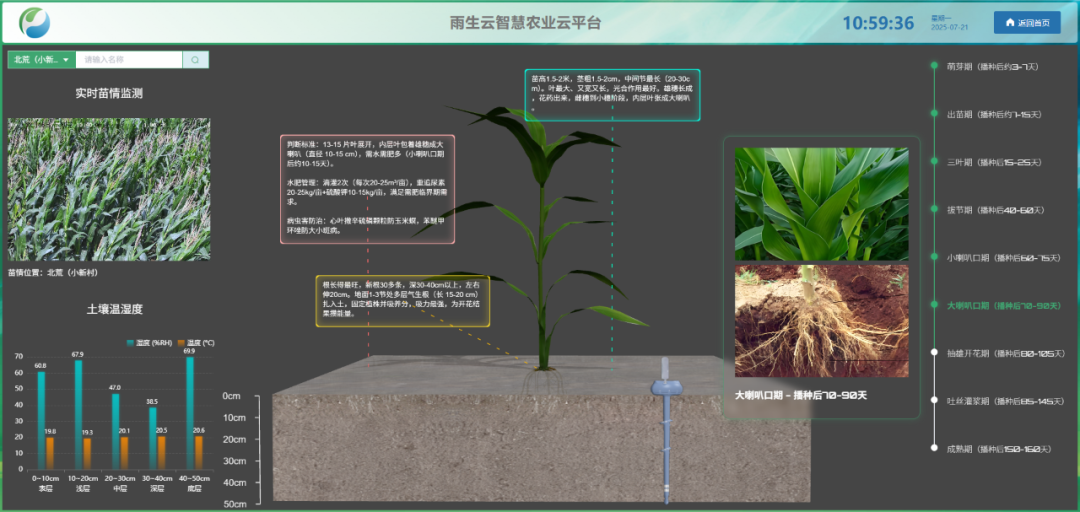Click the green leaf platform logo

coord(34,23)
